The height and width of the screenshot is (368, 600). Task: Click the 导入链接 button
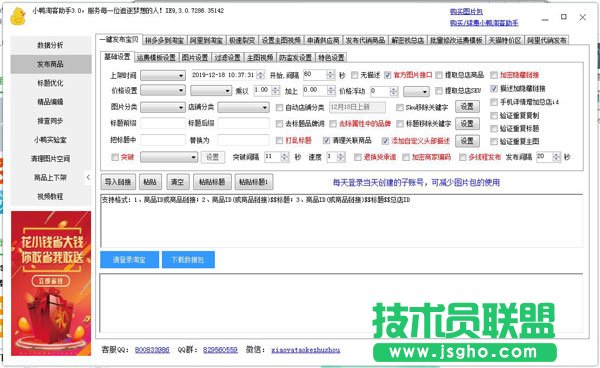(118, 182)
